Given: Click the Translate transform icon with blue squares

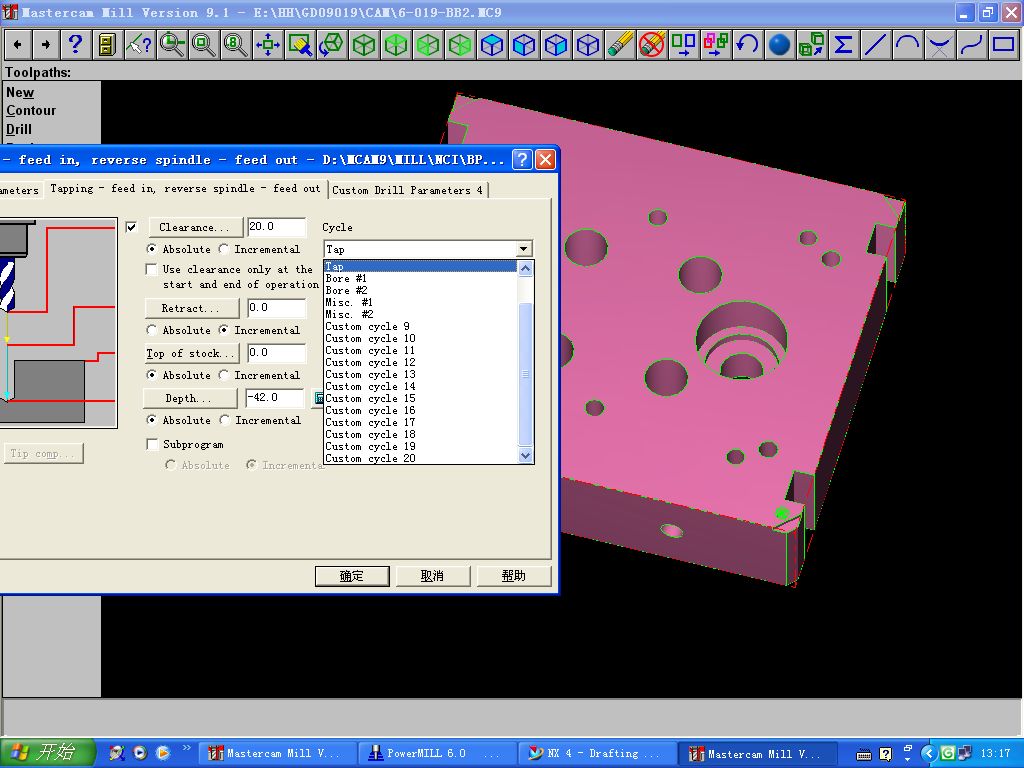Looking at the screenshot, I should click(x=684, y=45).
